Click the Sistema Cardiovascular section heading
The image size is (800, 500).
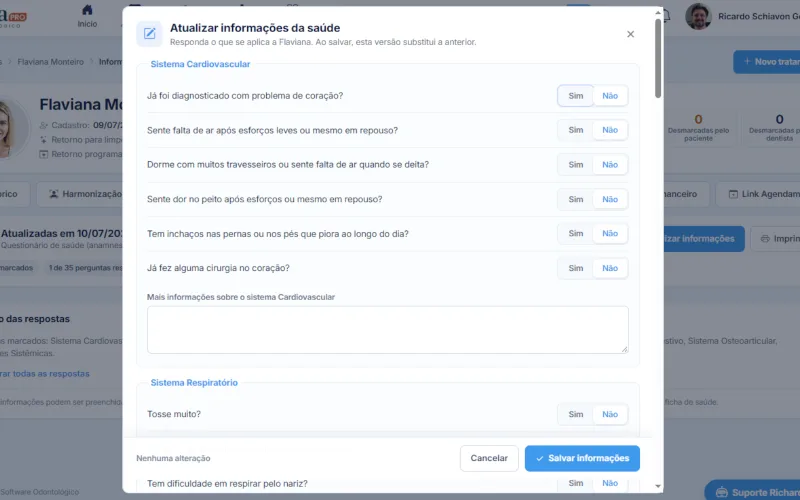(x=200, y=64)
